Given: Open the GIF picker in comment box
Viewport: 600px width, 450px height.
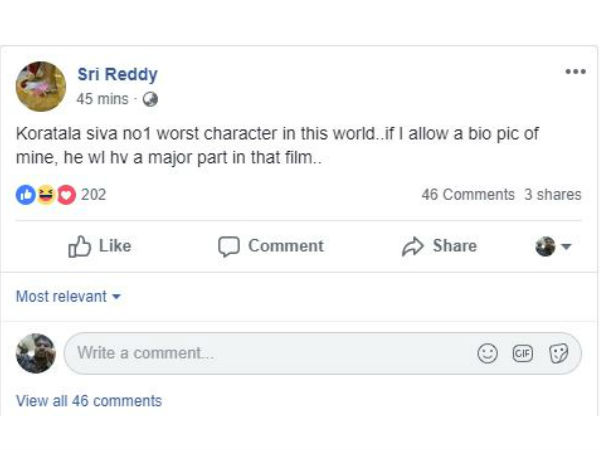Looking at the screenshot, I should pos(522,354).
